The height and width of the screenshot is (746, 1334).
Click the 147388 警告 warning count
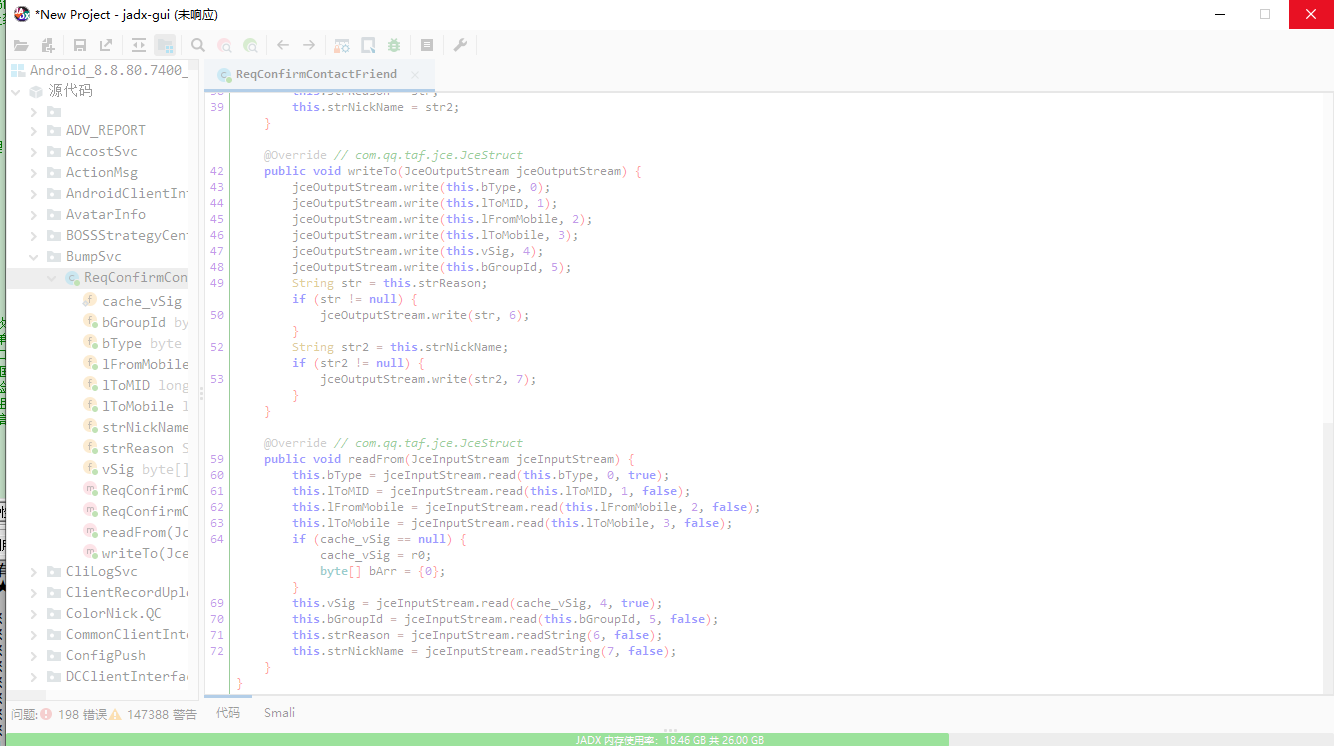tap(162, 715)
